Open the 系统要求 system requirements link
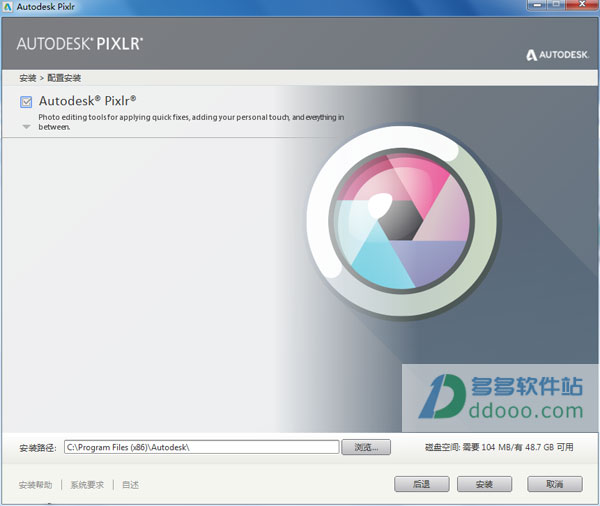The image size is (600, 506). [x=87, y=485]
